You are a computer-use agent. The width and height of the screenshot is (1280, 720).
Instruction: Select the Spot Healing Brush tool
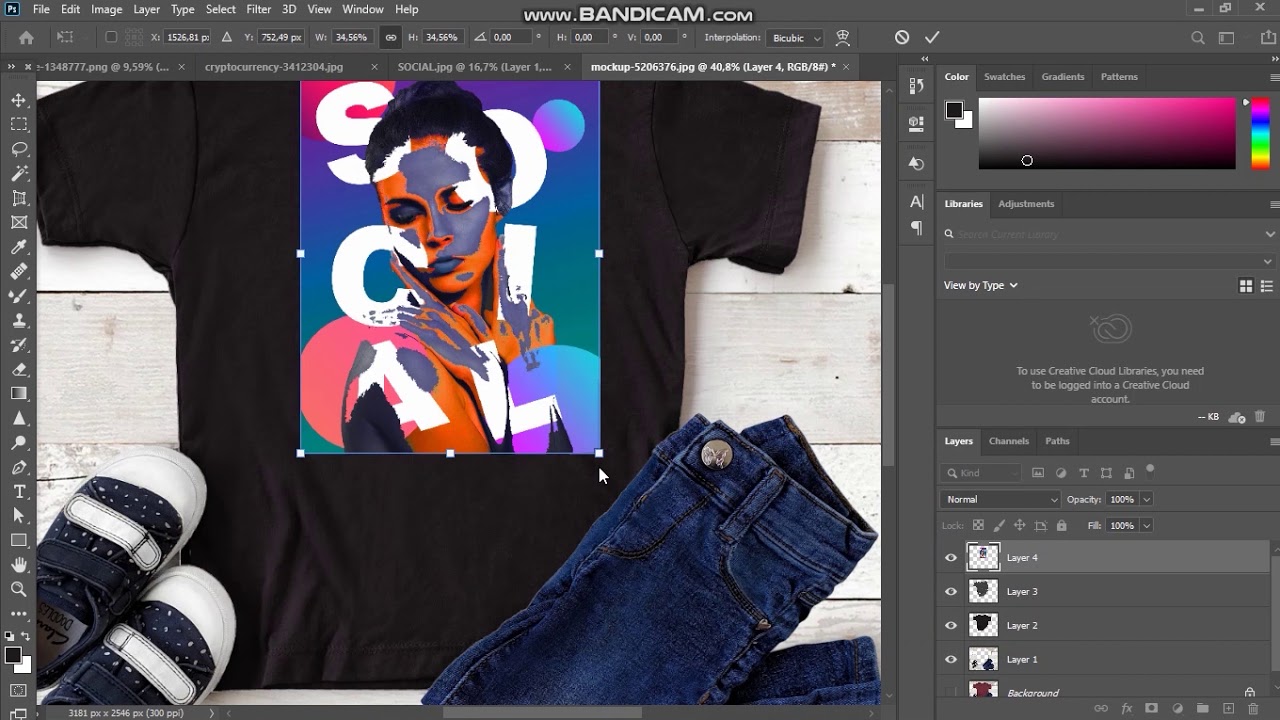point(19,271)
